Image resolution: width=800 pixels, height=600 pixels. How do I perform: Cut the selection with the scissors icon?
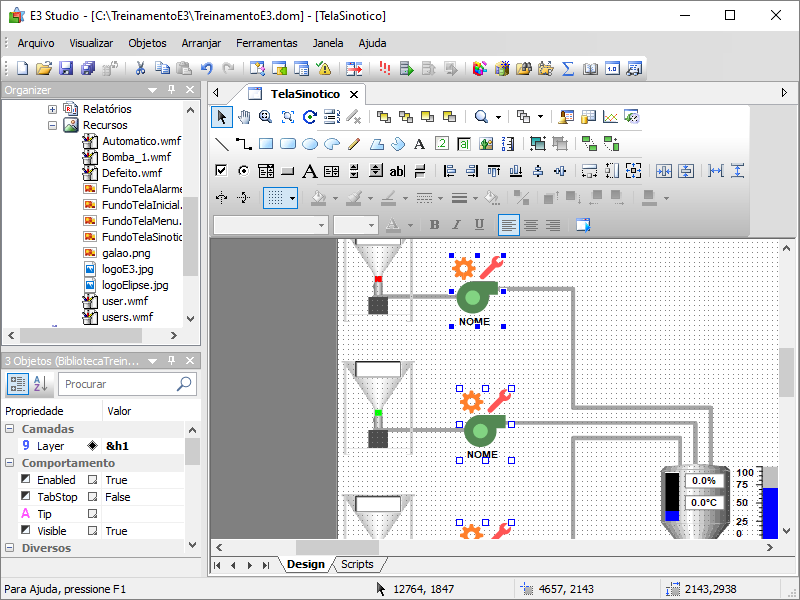[140, 68]
